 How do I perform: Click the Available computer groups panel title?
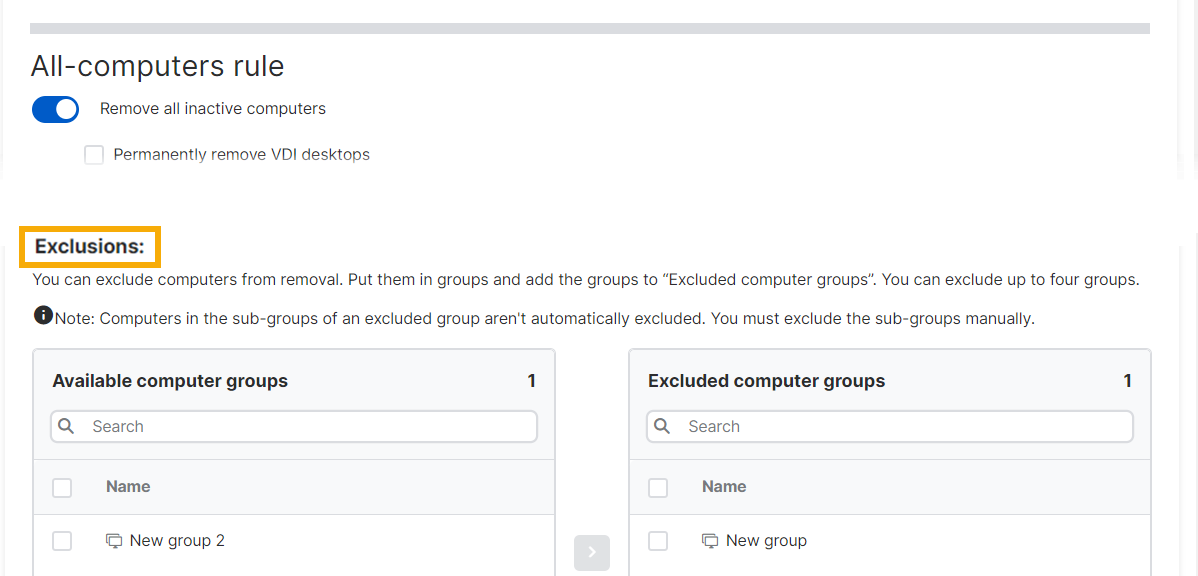170,381
